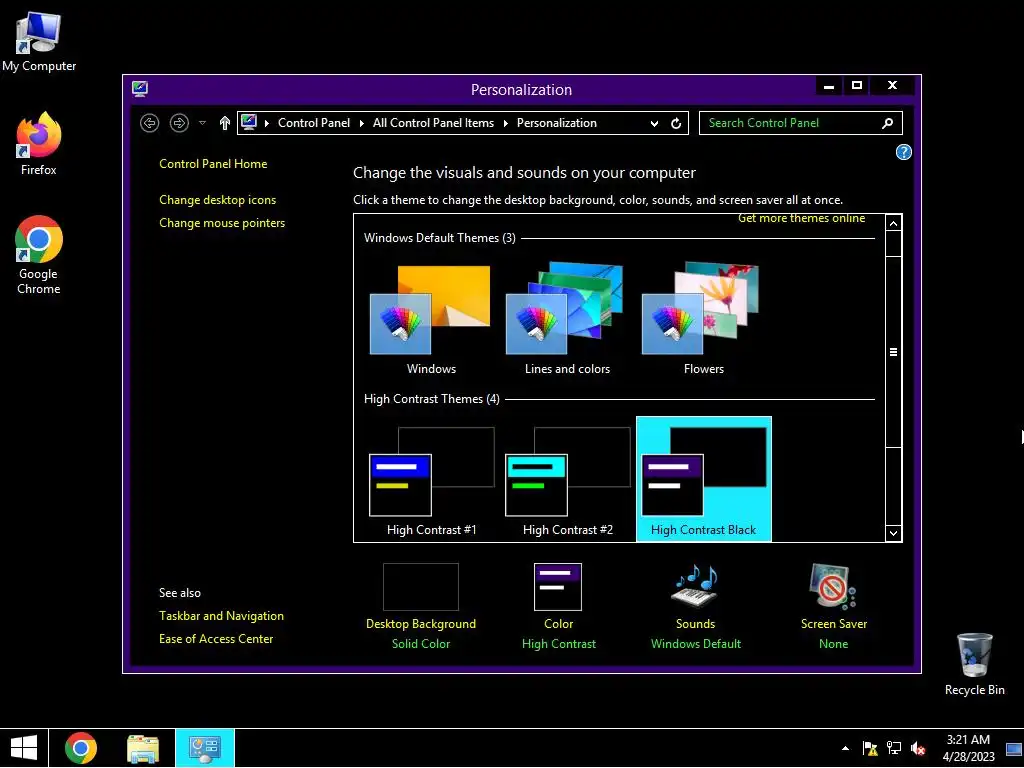Click Get more themes online link
Viewport: 1024px width, 768px height.
[801, 218]
